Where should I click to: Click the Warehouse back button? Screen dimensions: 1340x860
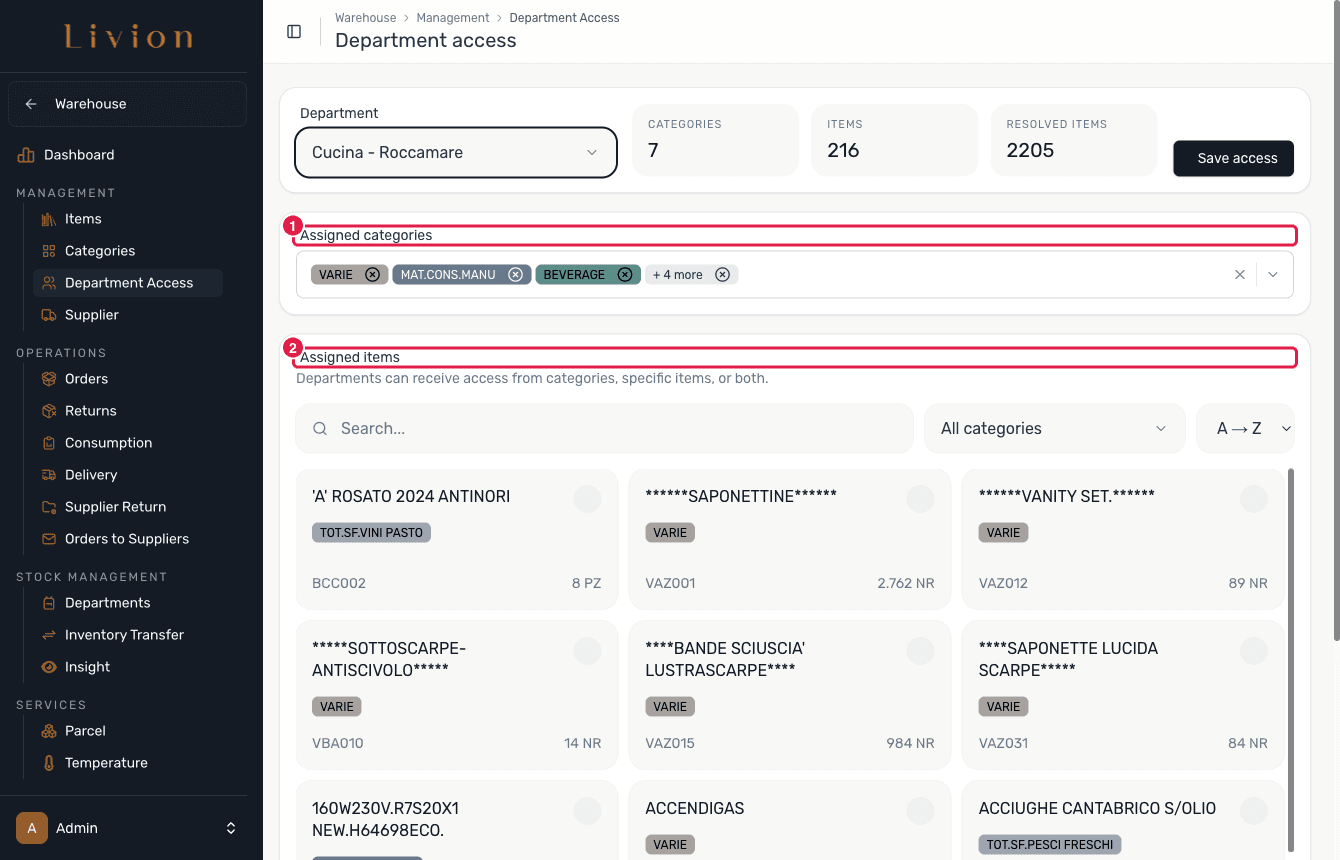coord(127,104)
